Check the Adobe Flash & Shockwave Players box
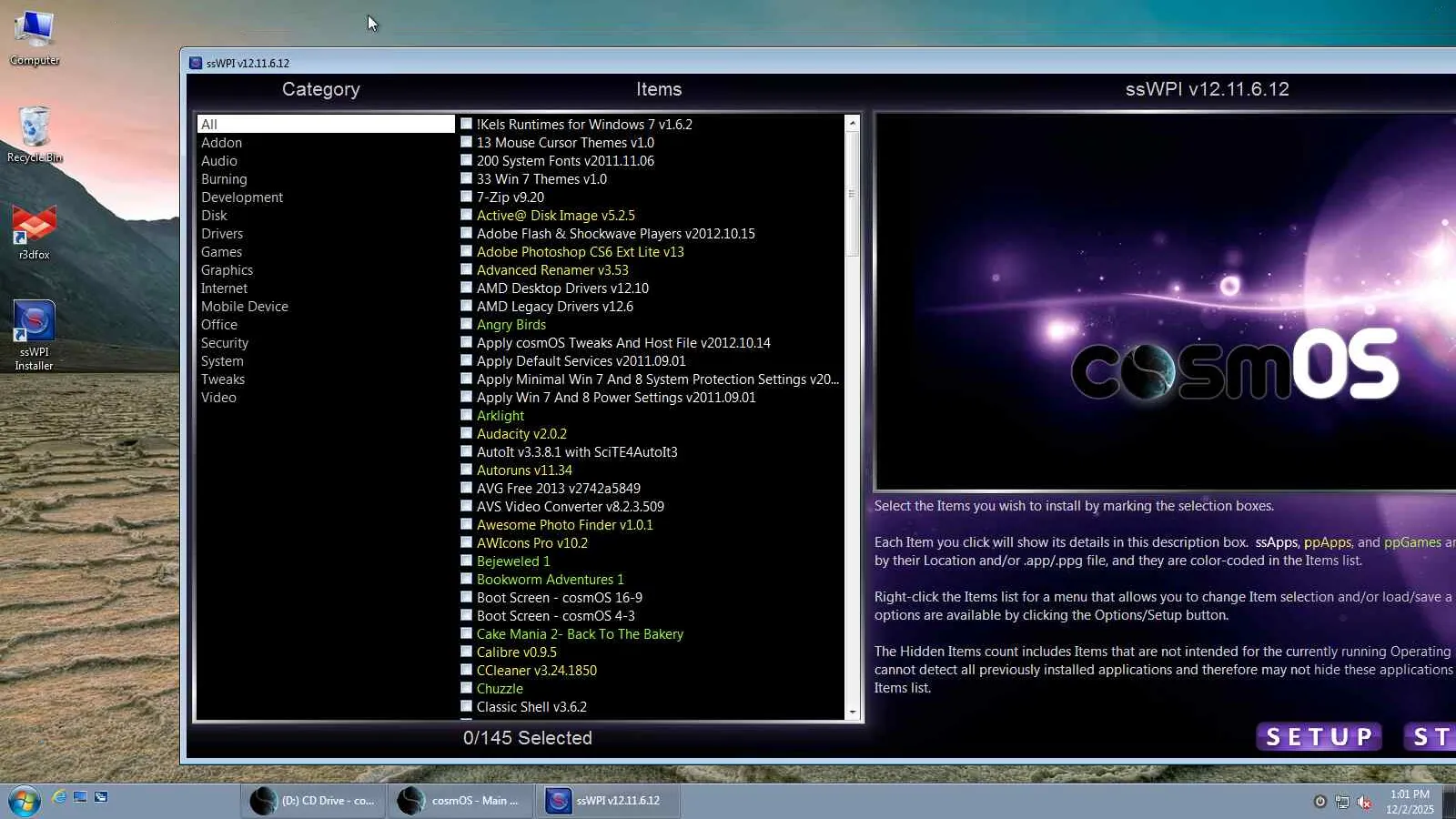Screen dimensions: 1456x819 point(466,233)
